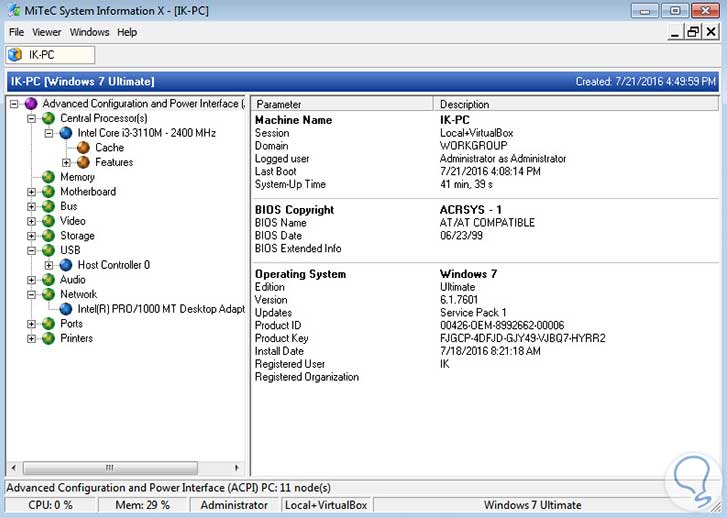The width and height of the screenshot is (727, 518).
Task: Click the green Memory node icon
Action: pyautogui.click(x=48, y=177)
